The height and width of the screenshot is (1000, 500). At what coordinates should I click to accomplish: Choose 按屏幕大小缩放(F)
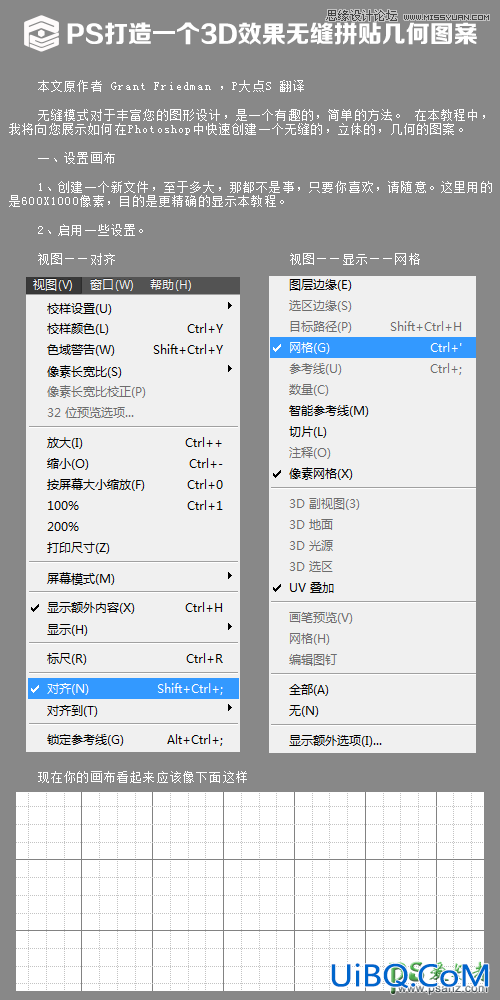click(x=133, y=485)
